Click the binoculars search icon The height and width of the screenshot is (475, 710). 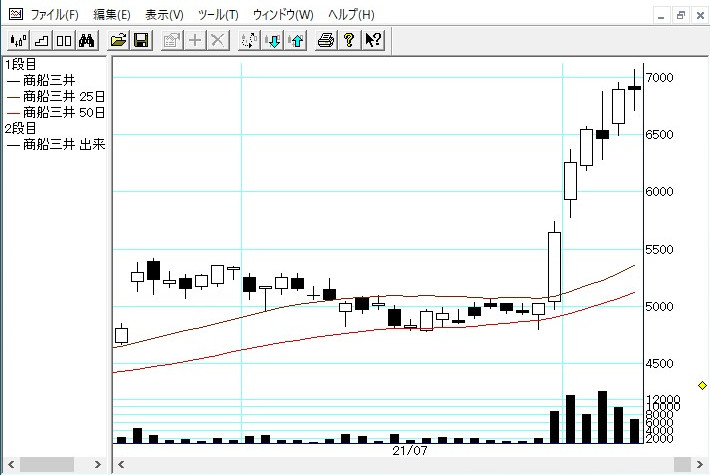[x=87, y=40]
